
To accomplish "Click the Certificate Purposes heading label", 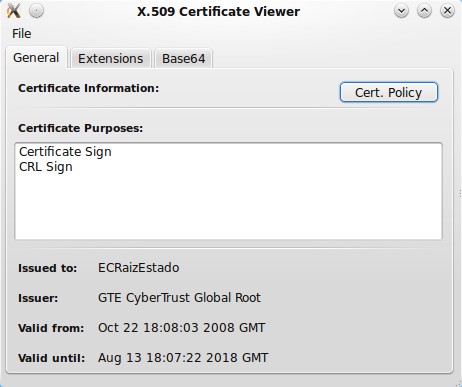I will pyautogui.click(x=81, y=128).
